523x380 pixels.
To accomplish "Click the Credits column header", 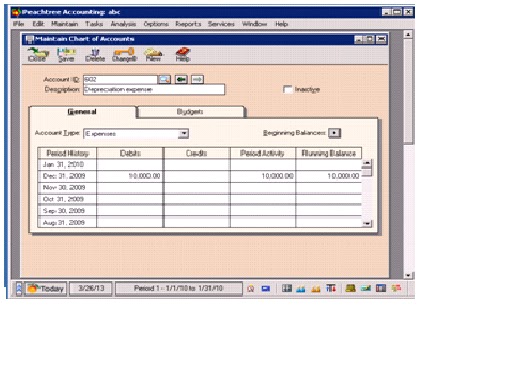I will [x=197, y=153].
